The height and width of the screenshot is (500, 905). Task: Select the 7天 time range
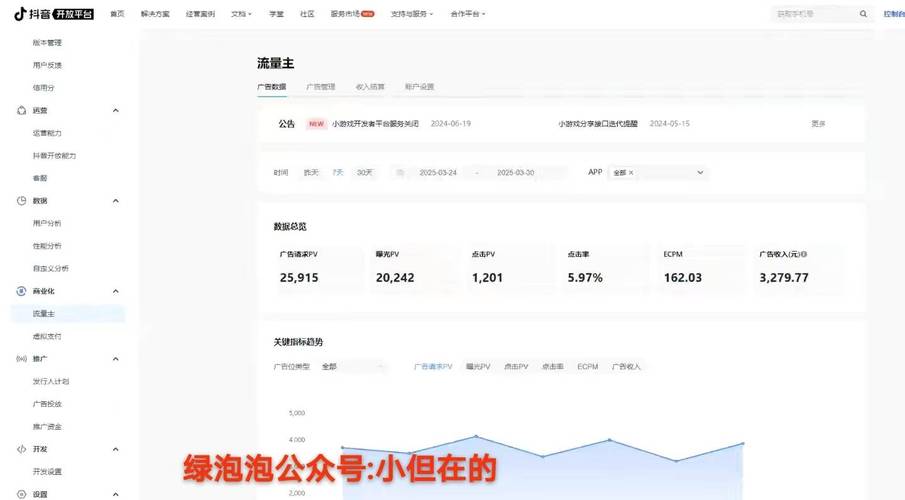tap(338, 173)
